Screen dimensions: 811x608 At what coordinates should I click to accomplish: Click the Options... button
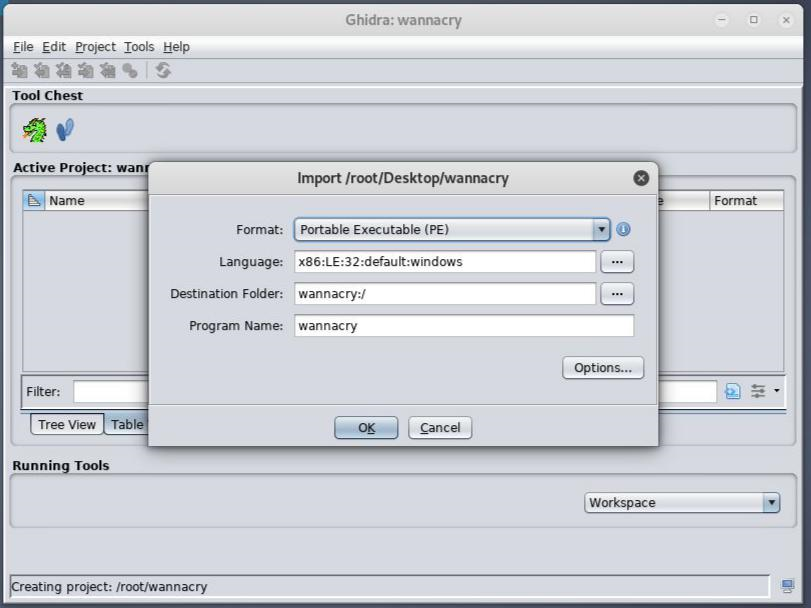click(x=602, y=367)
